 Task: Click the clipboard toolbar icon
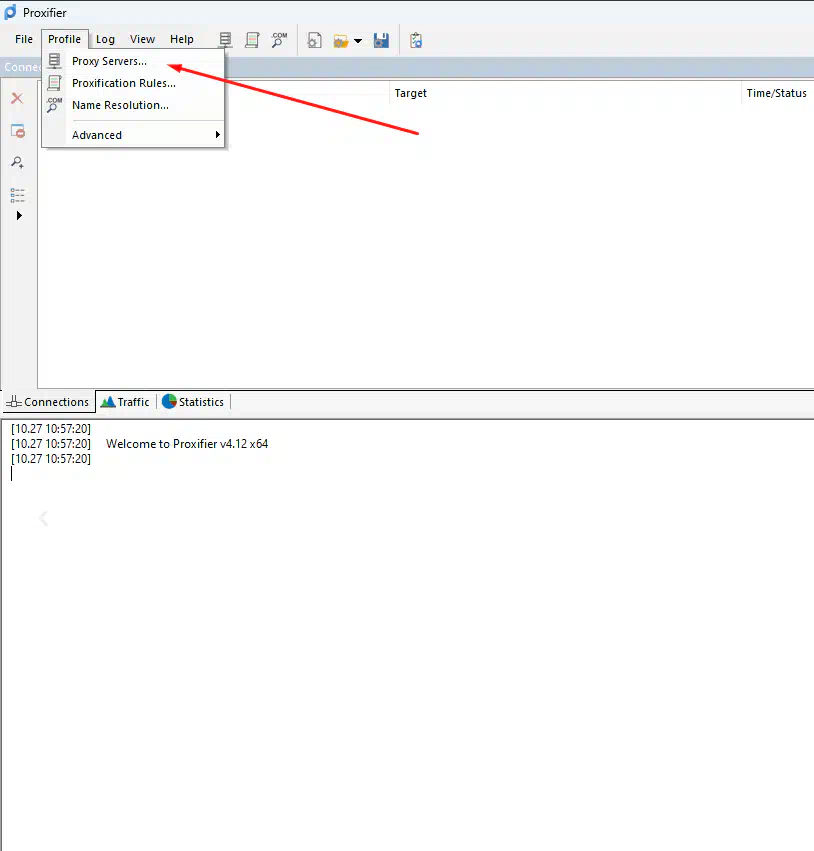click(416, 40)
